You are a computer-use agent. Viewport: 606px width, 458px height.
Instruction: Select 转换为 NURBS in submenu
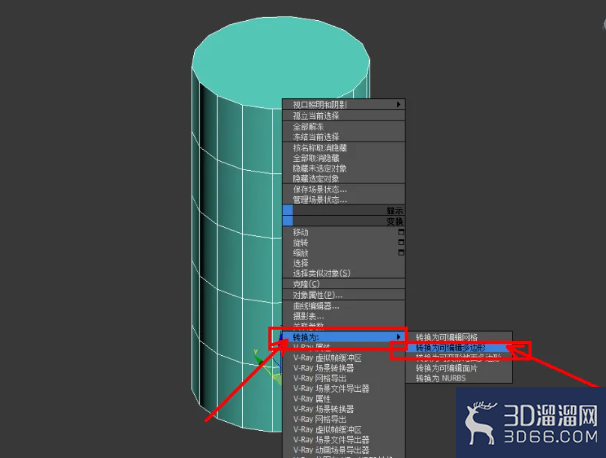click(x=459, y=378)
